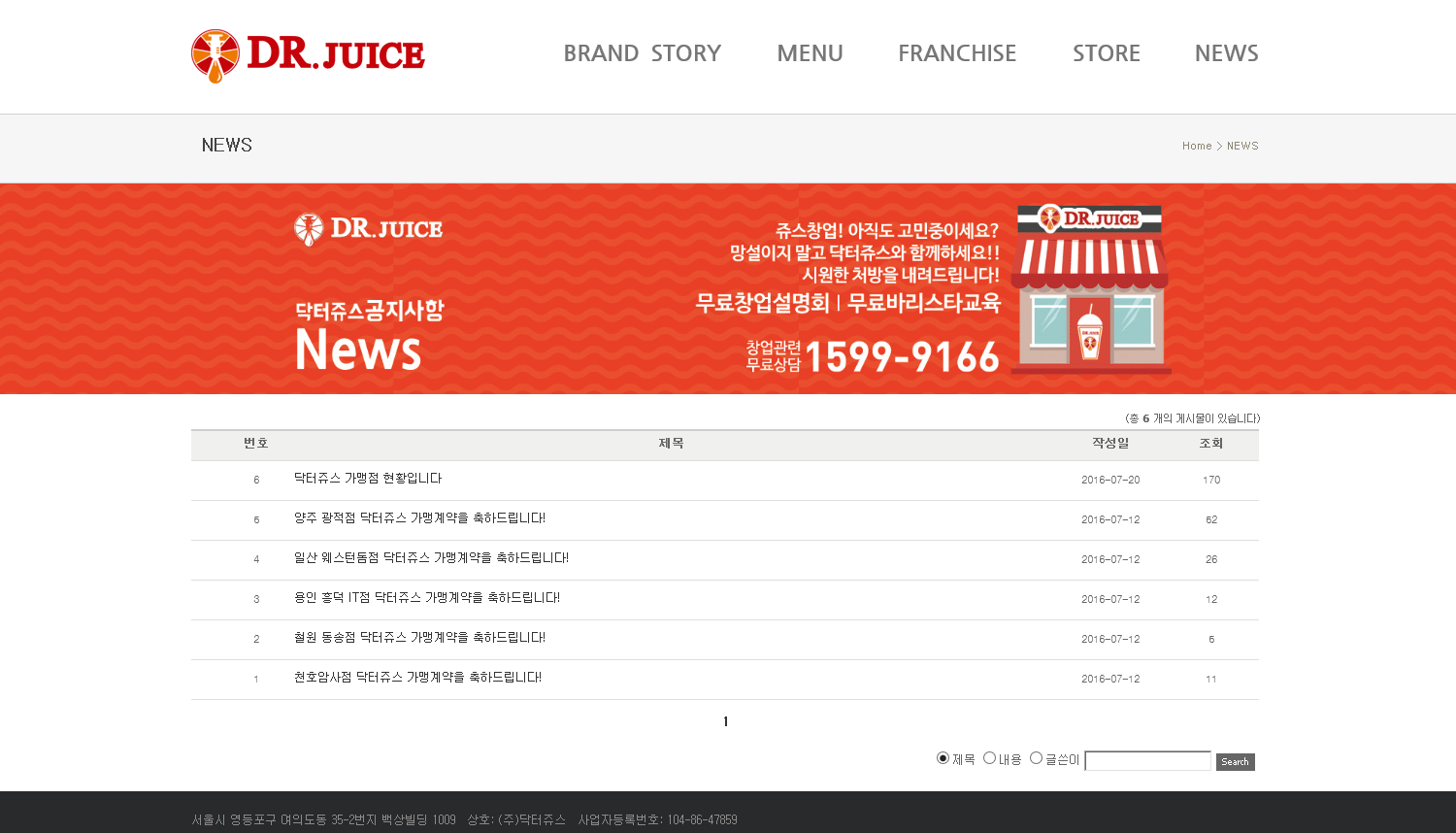Viewport: 1456px width, 833px height.
Task: Click the footer address '서울시 영등포구 여의도동'
Action: click(x=259, y=819)
